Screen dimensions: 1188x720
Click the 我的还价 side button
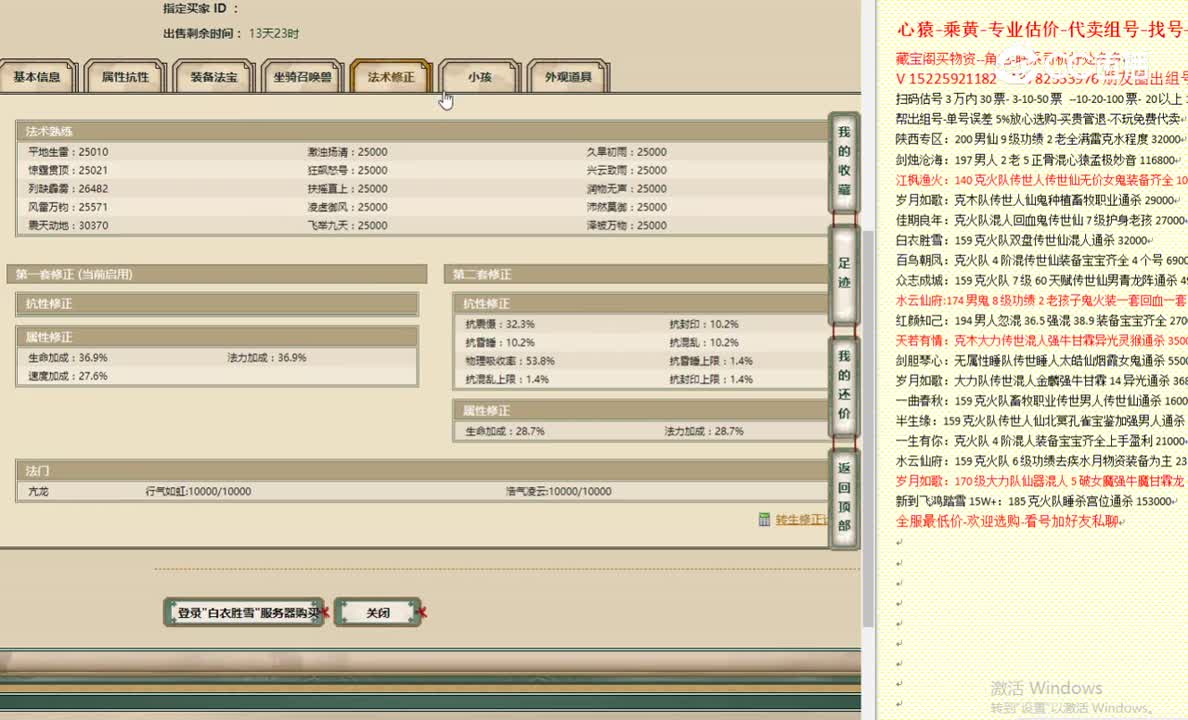coord(844,385)
